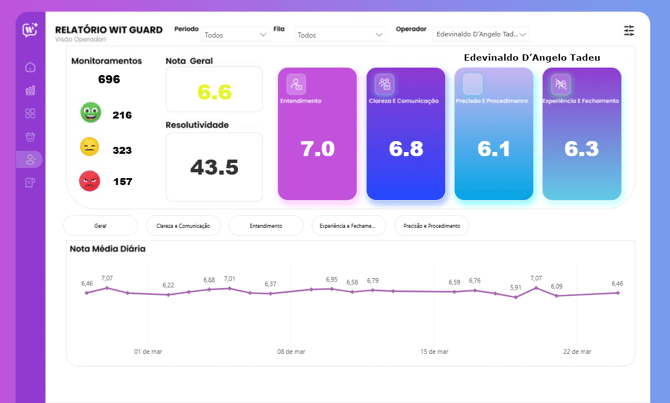Click the Nota Geral 6.6 box
Viewport: 670px width, 403px height.
pos(214,89)
